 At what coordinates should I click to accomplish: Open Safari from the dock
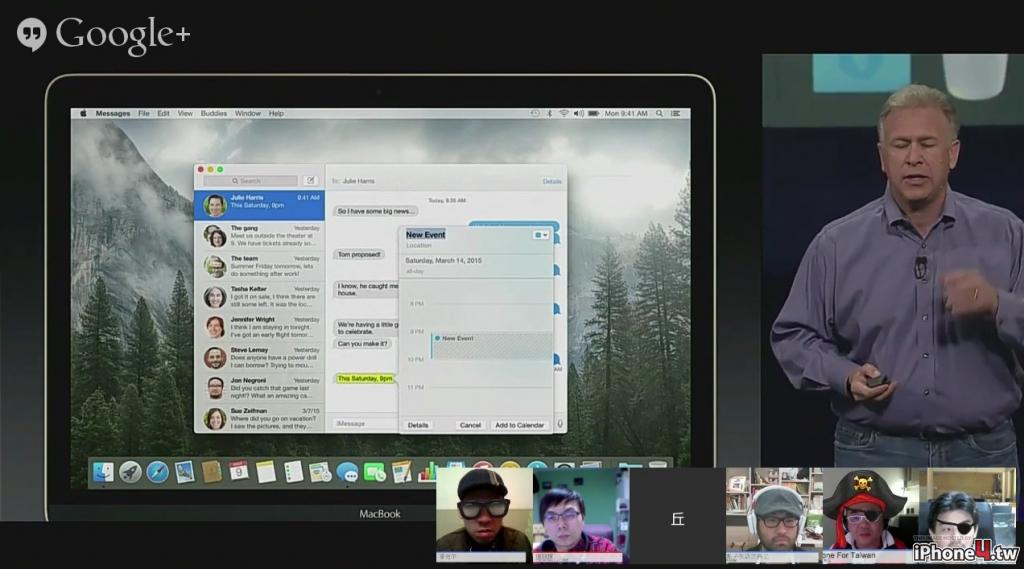pos(157,472)
